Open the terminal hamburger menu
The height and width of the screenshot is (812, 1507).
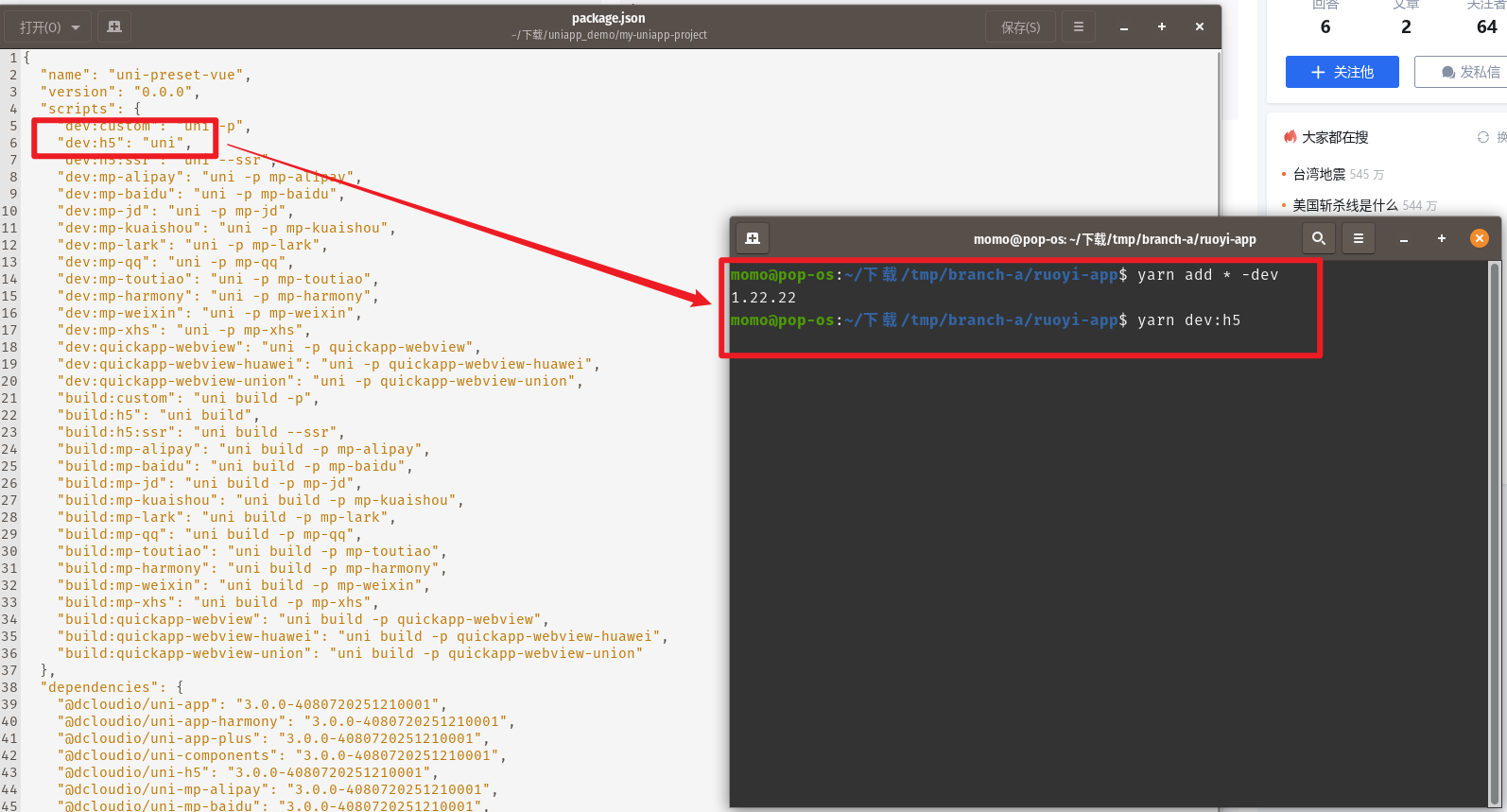tap(1358, 238)
